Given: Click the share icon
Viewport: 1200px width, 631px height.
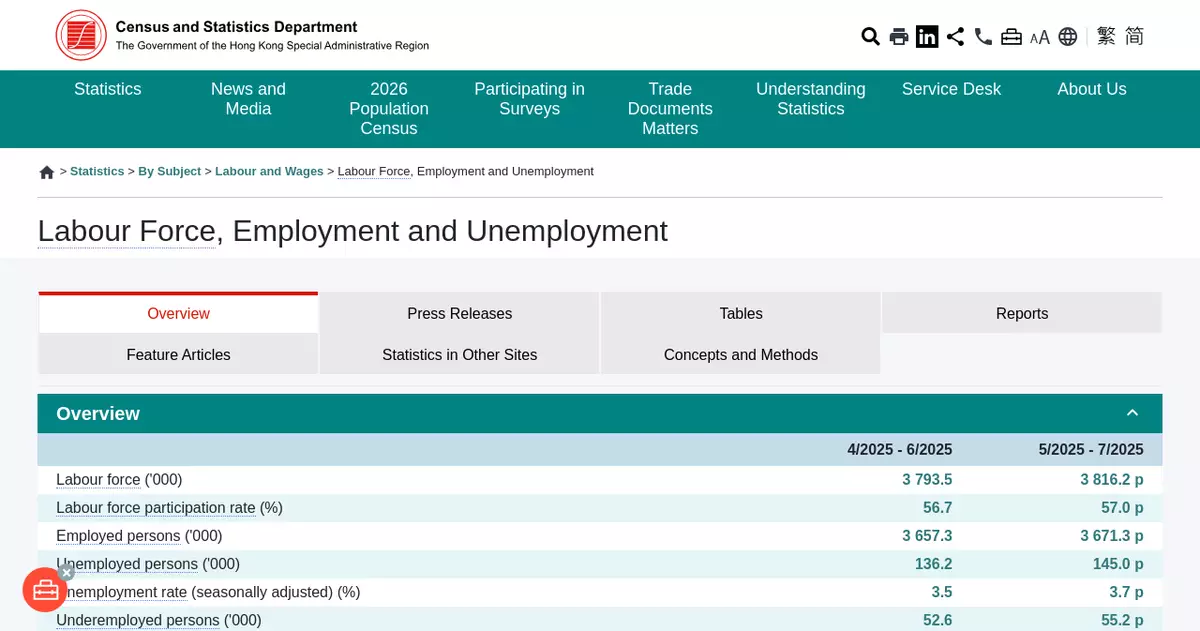Looking at the screenshot, I should click(955, 37).
